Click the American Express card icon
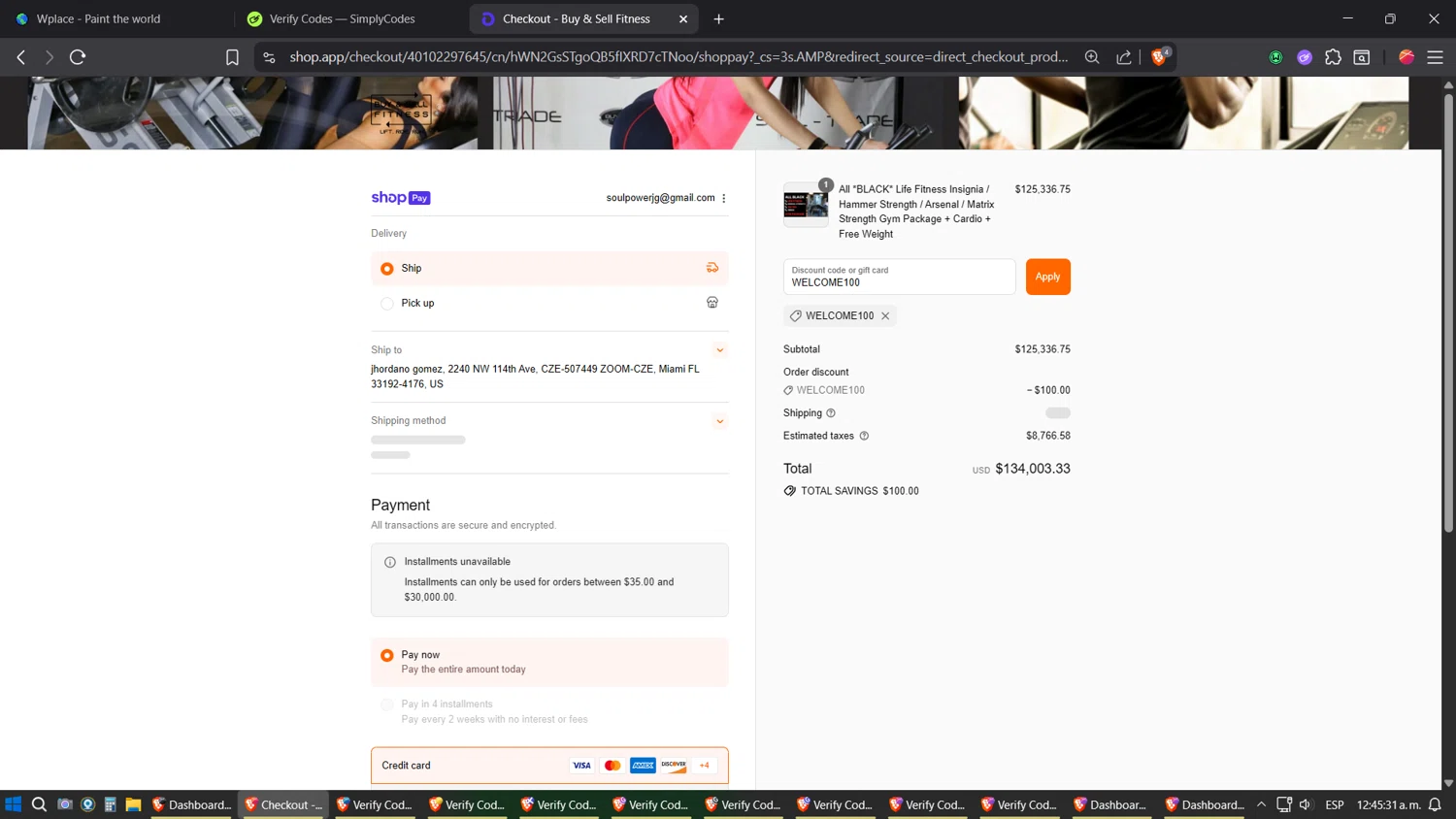This screenshot has height=819, width=1456. (643, 766)
